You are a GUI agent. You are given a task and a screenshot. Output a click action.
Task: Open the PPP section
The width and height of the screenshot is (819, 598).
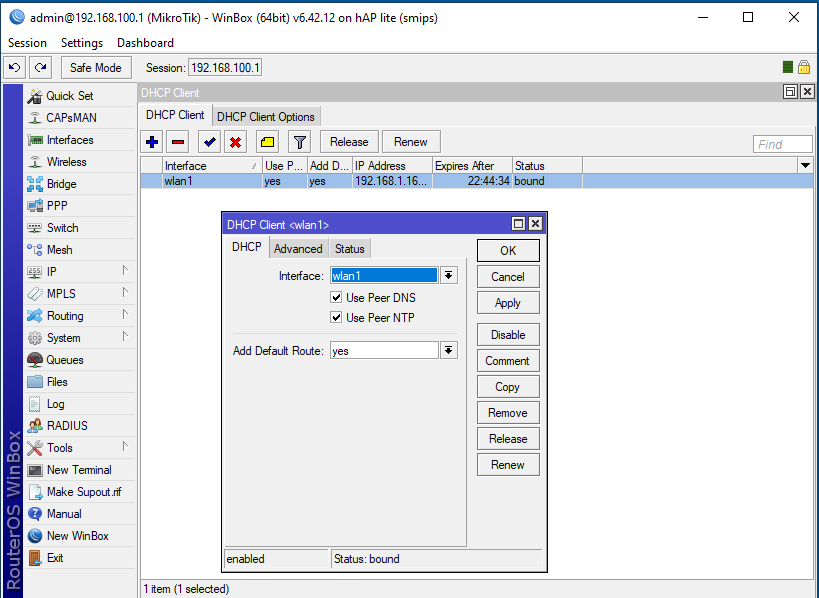point(80,206)
